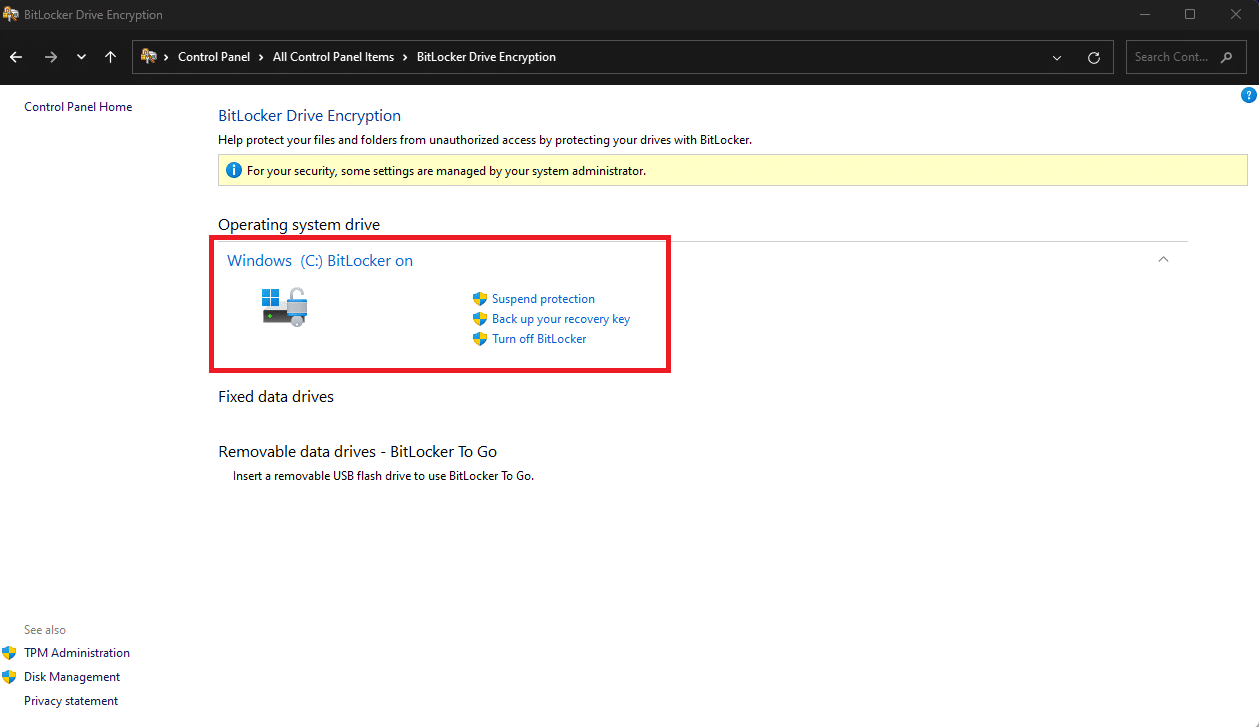Click administrator managed settings notice text
The height and width of the screenshot is (727, 1259).
point(446,171)
